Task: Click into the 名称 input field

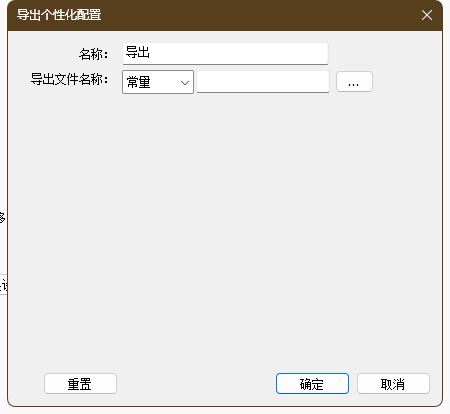Action: tap(225, 53)
